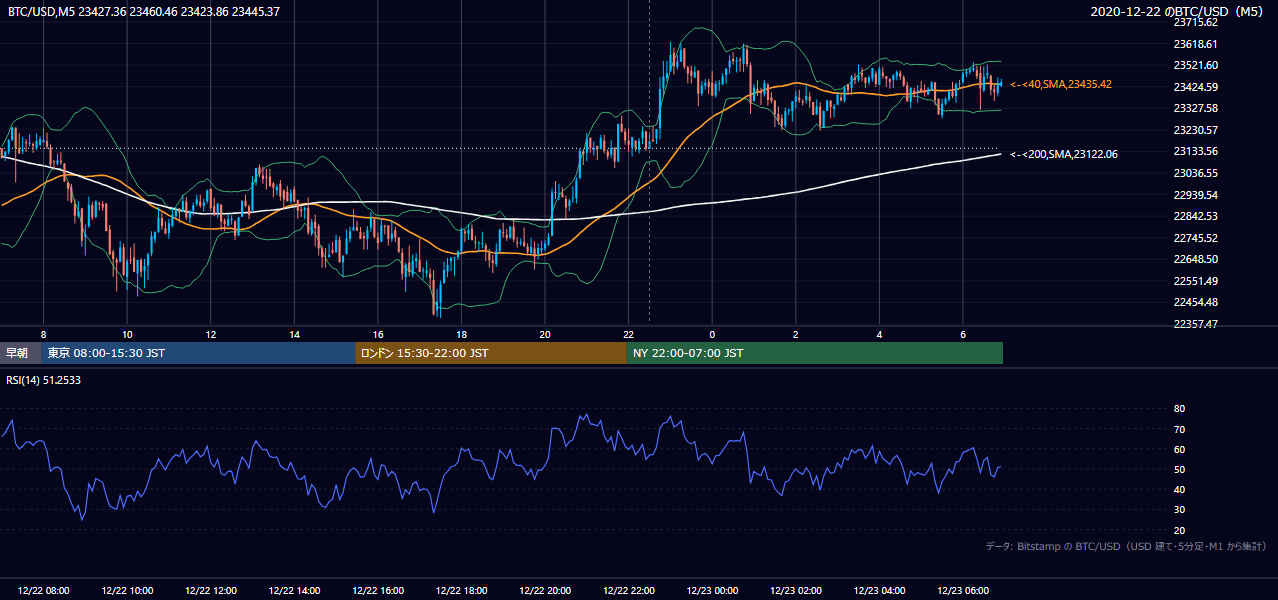Click the 200 SMA label reading 23122.06
The width and height of the screenshot is (1278, 600).
(x=1064, y=154)
